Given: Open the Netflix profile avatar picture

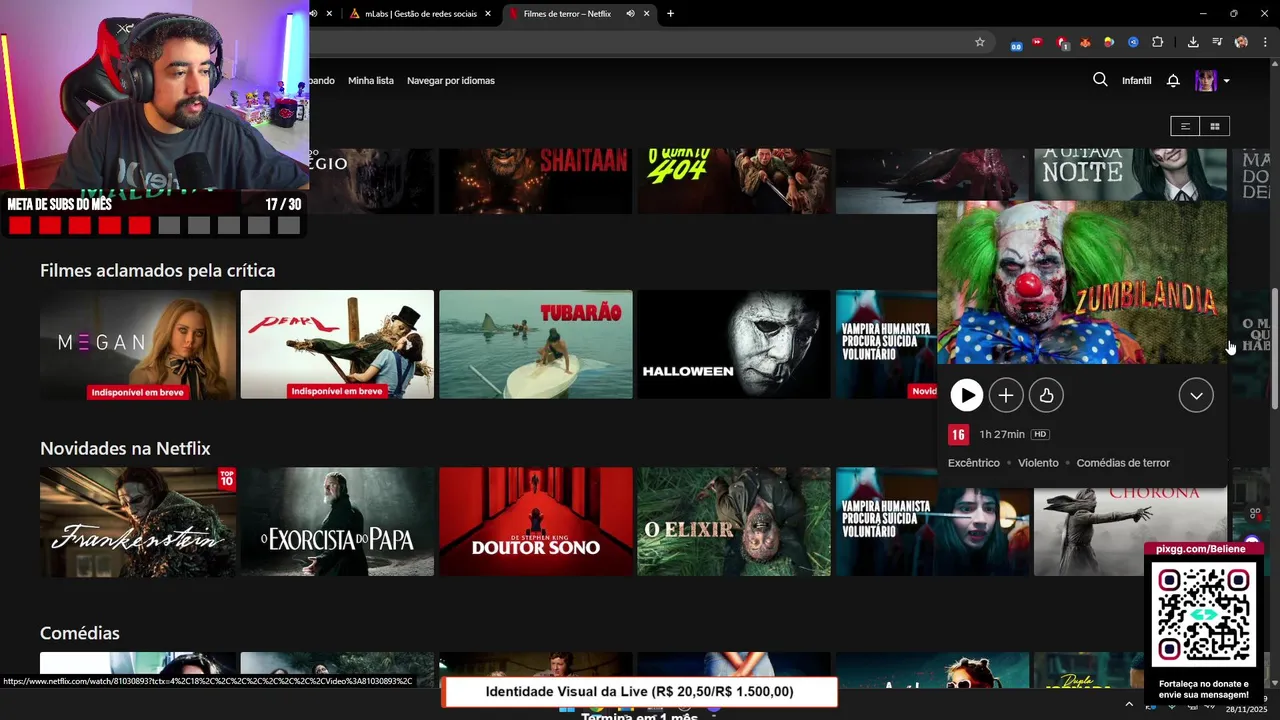Looking at the screenshot, I should pos(1206,80).
